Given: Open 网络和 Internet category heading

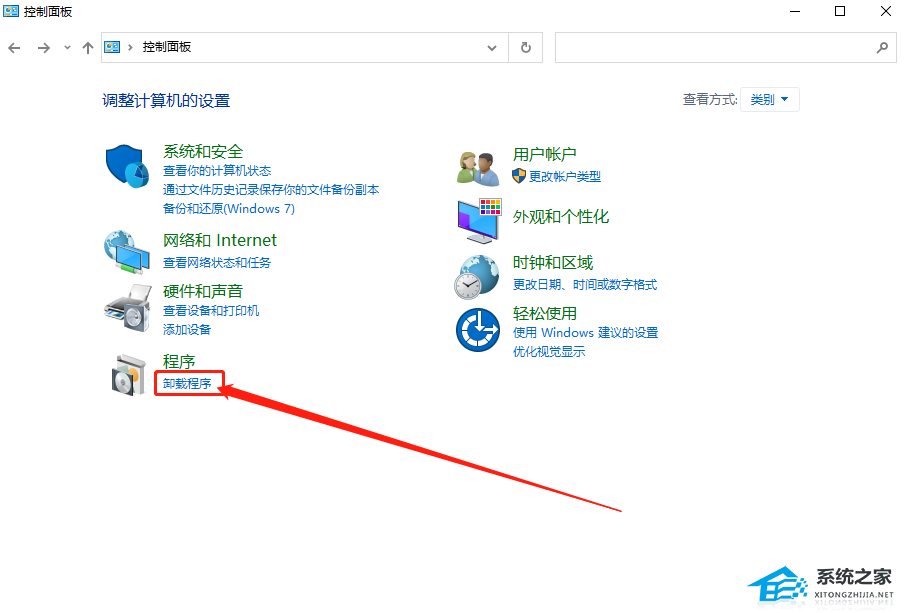Looking at the screenshot, I should (x=220, y=240).
